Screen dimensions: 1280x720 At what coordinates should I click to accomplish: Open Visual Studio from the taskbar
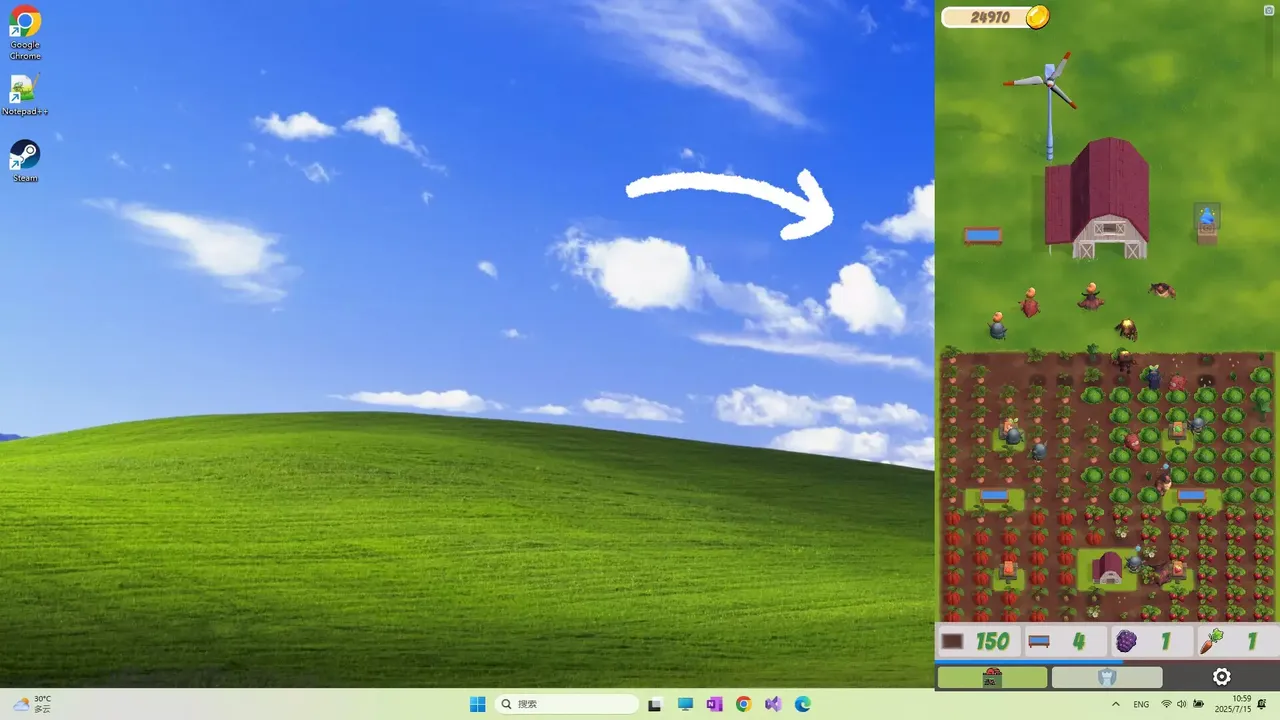(773, 704)
